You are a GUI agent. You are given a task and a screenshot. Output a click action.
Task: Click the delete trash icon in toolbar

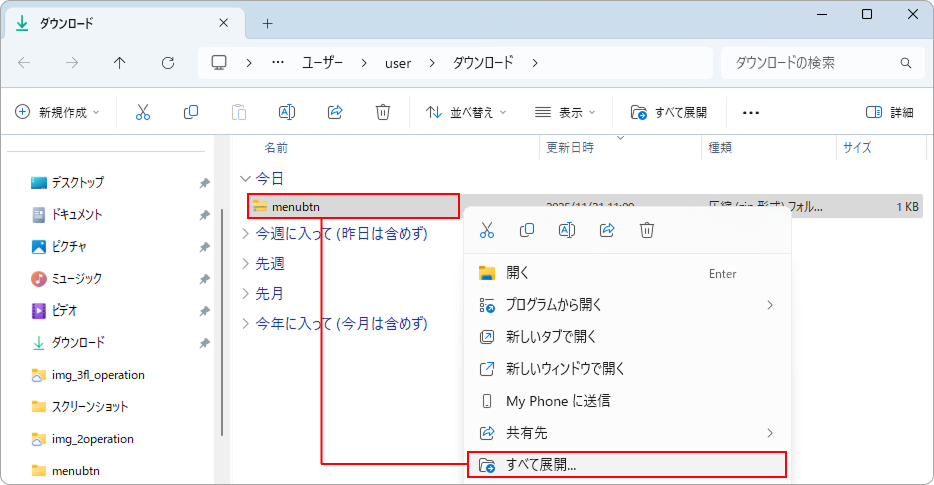[383, 112]
